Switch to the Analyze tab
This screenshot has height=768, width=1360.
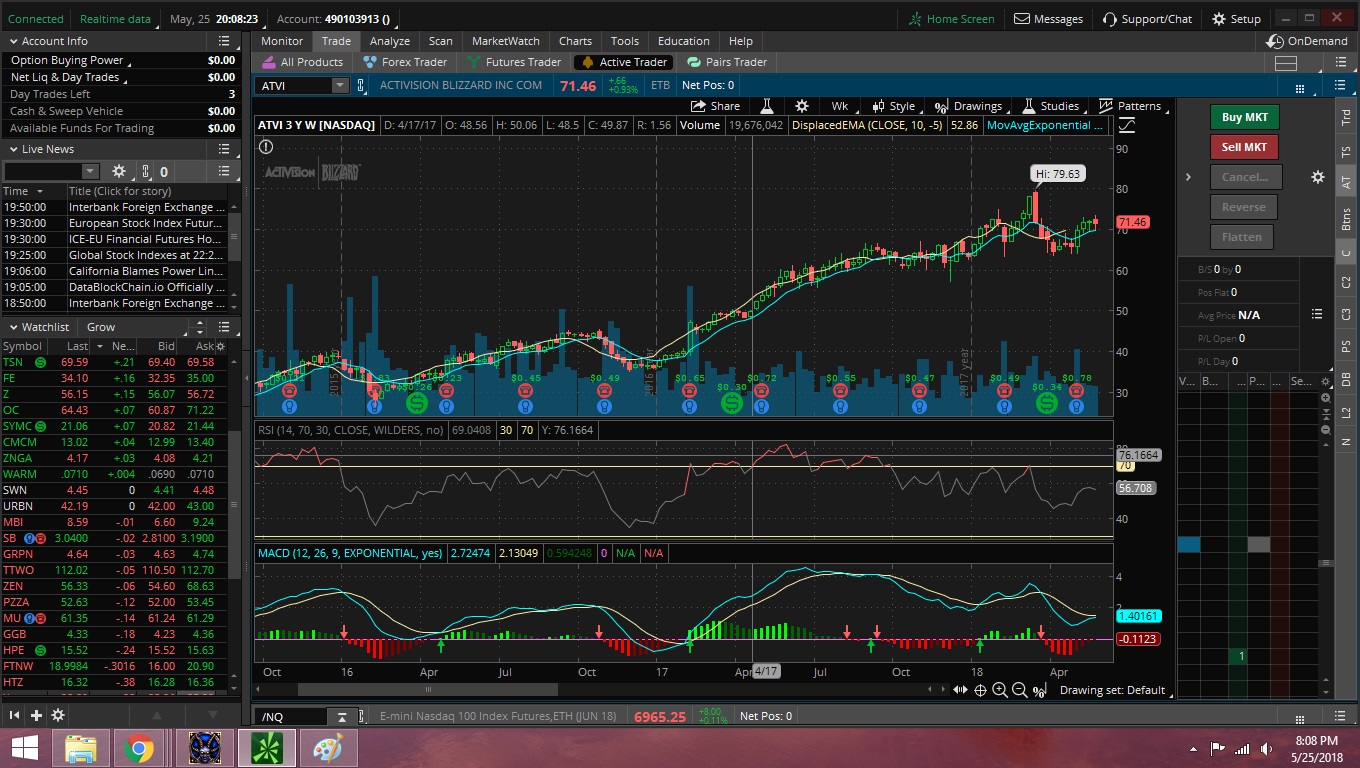[390, 41]
